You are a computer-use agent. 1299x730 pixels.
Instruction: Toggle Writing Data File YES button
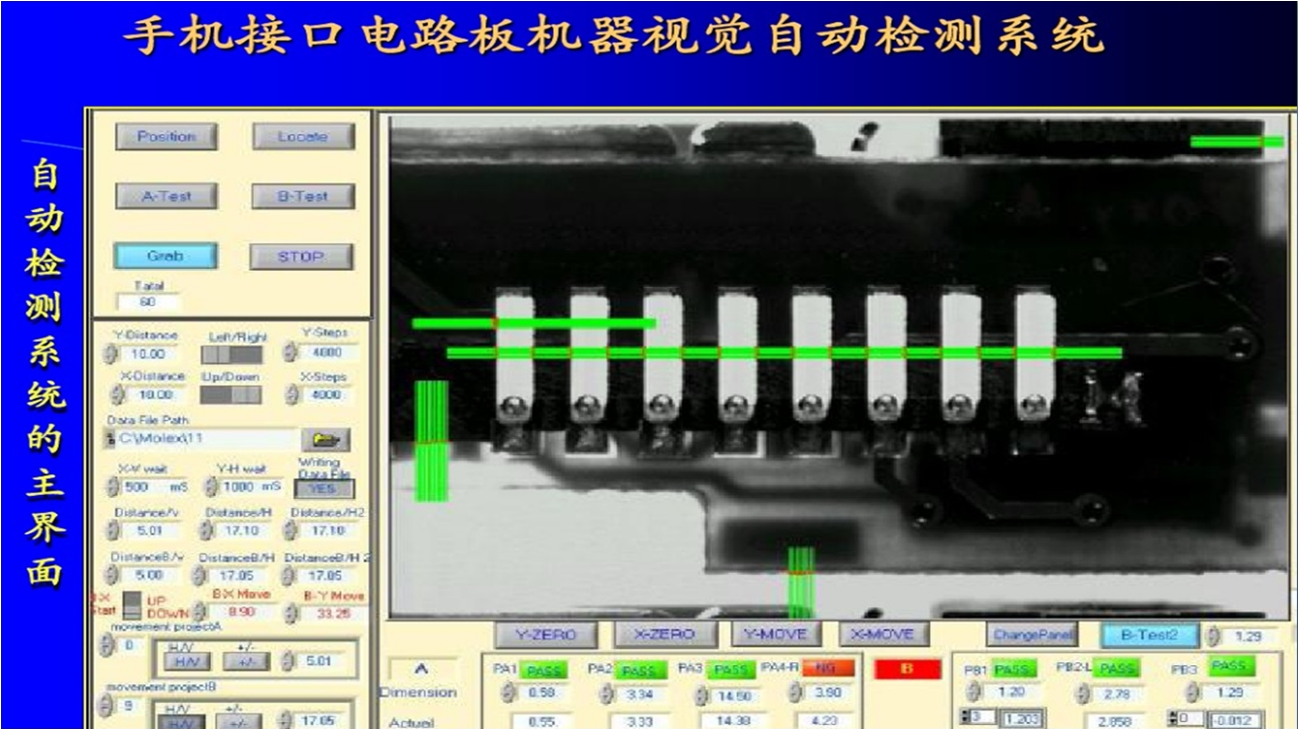[323, 489]
